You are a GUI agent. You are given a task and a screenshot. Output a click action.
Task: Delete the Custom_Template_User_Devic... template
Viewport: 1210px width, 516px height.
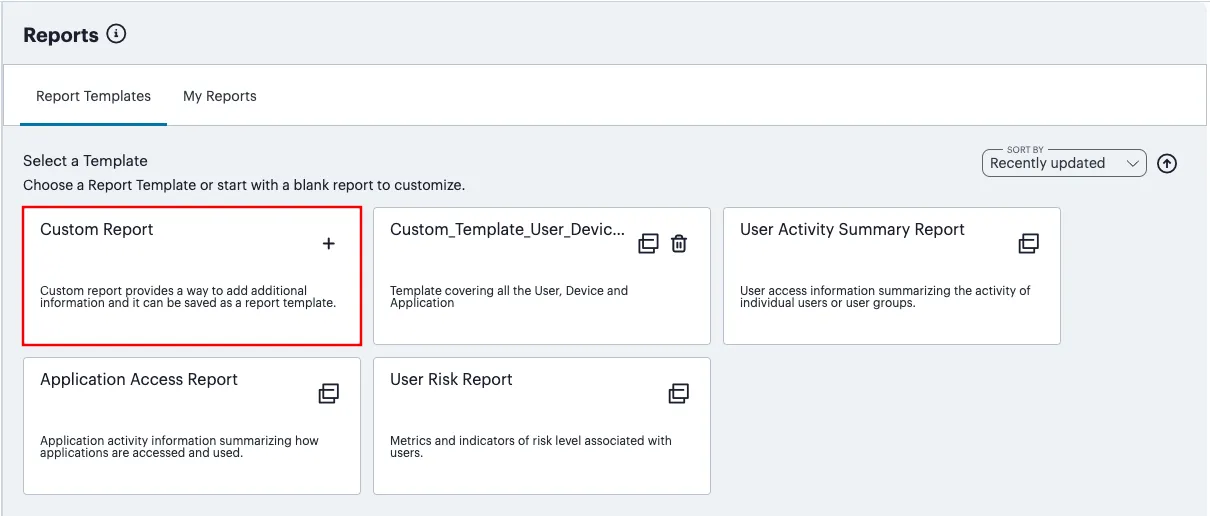[679, 243]
